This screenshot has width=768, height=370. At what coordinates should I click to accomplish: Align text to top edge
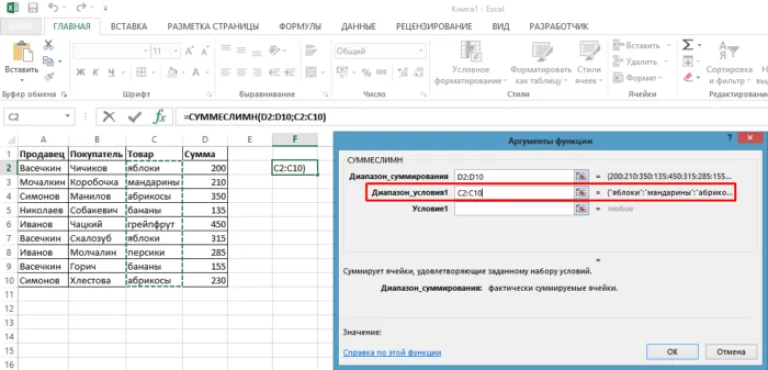pyautogui.click(x=226, y=49)
